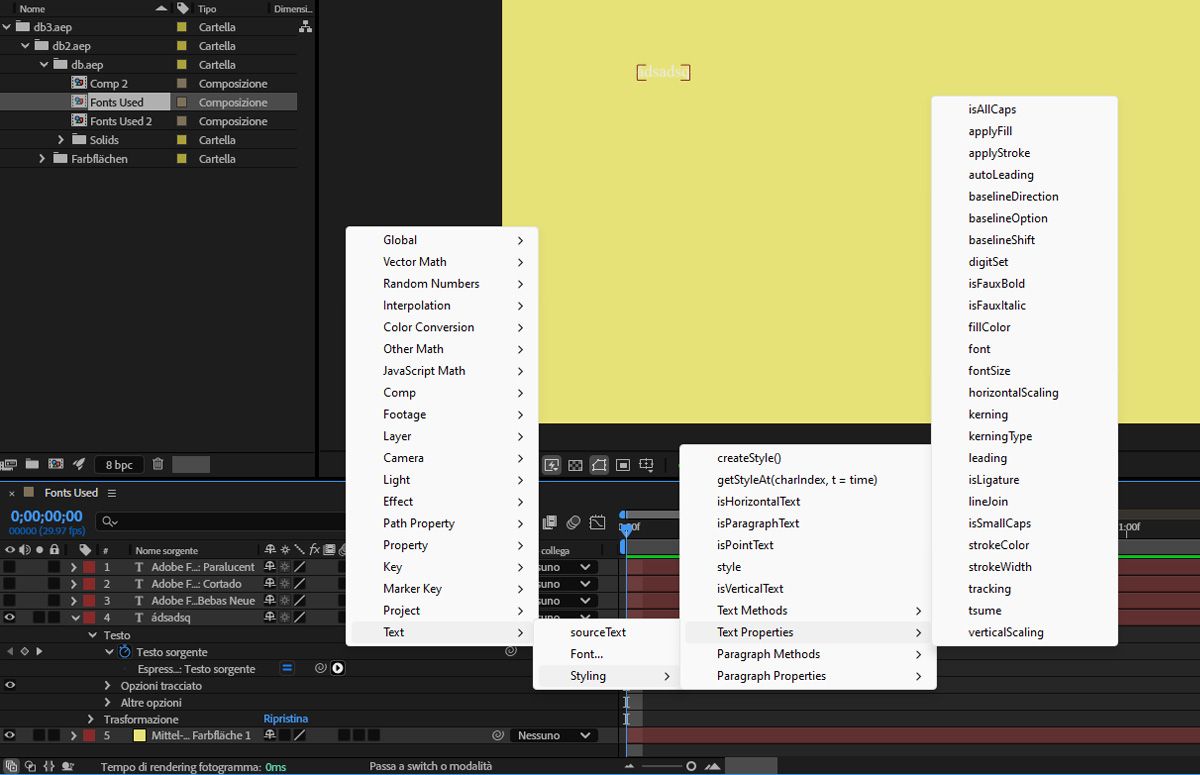This screenshot has height=775, width=1200.
Task: Toggle layer switches pane at timeline bottom-left
Action: pyautogui.click(x=11, y=766)
